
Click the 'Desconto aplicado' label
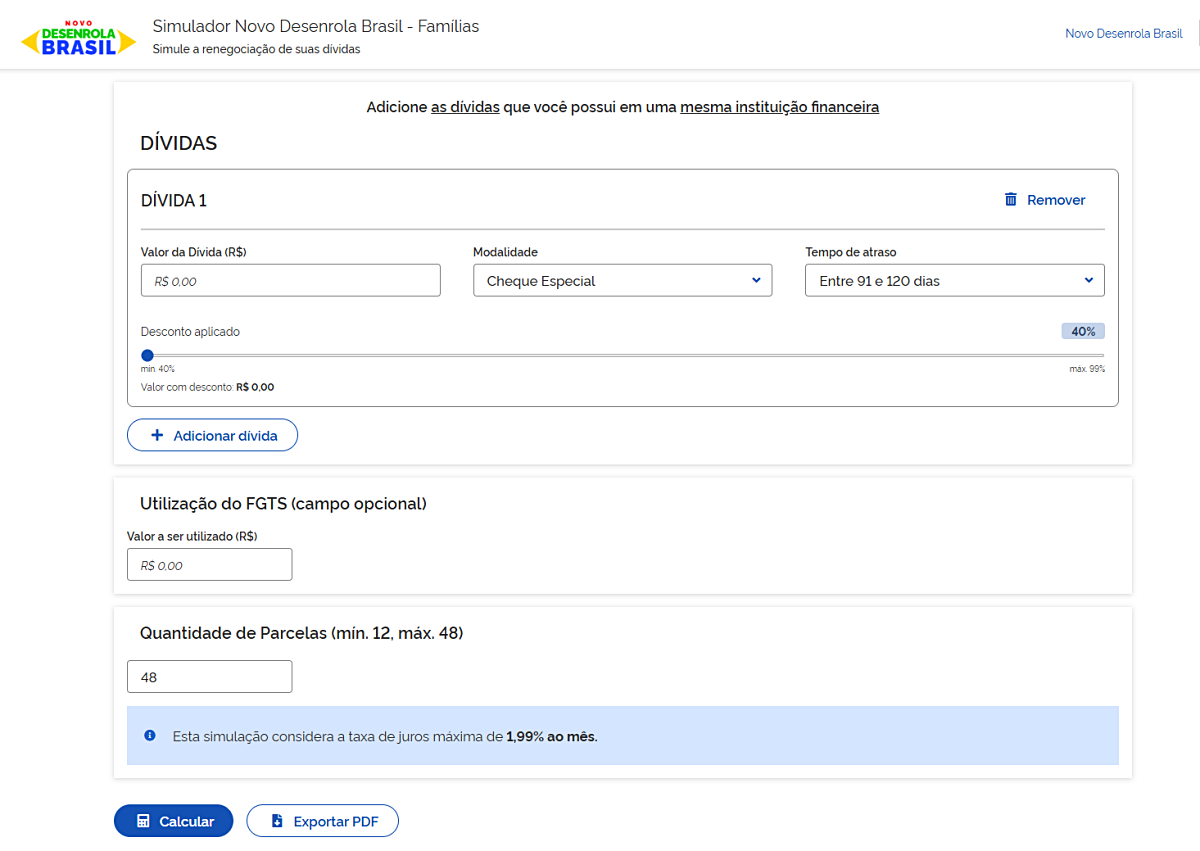click(190, 332)
